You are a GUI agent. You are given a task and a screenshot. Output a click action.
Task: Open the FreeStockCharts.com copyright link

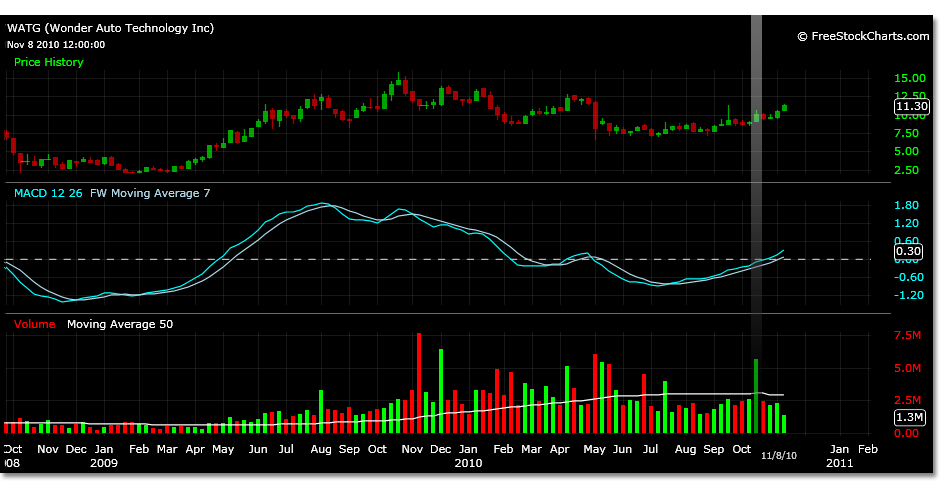862,36
